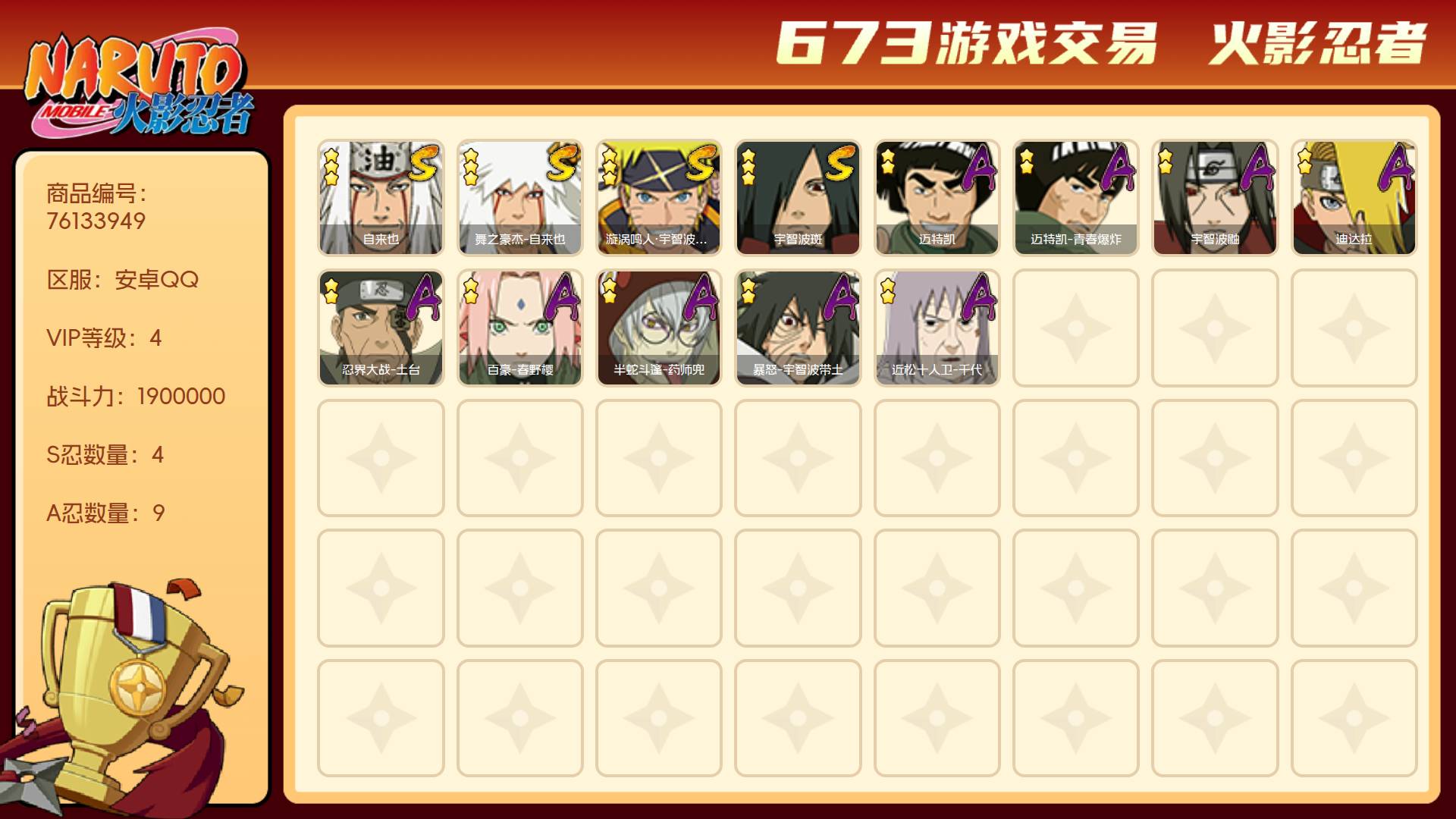Select the 忍界大战-土台 ninja card
This screenshot has height=819, width=1456.
coord(381,328)
